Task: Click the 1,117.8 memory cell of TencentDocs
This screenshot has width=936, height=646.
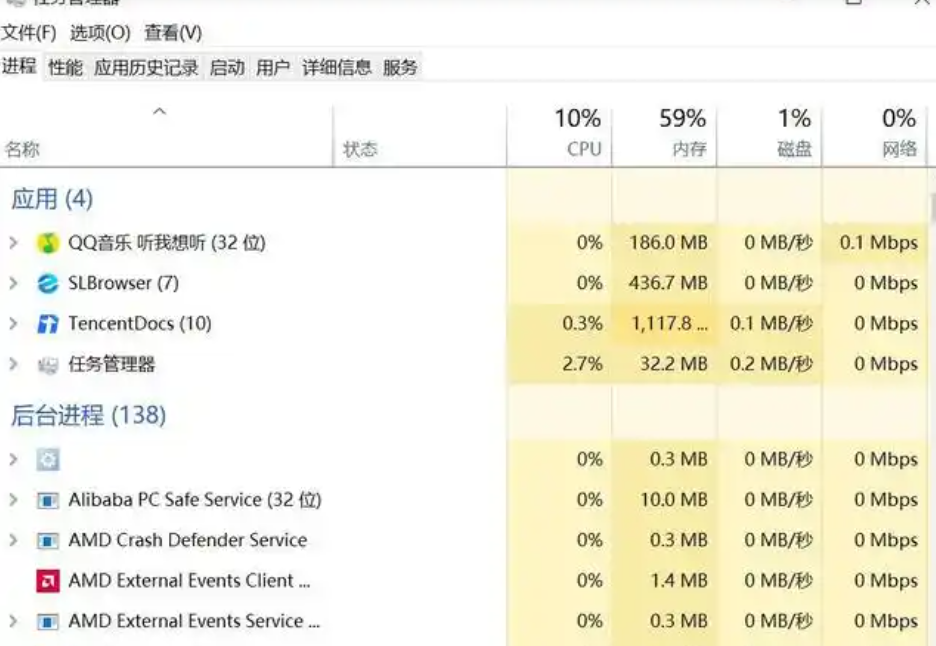Action: 664,324
